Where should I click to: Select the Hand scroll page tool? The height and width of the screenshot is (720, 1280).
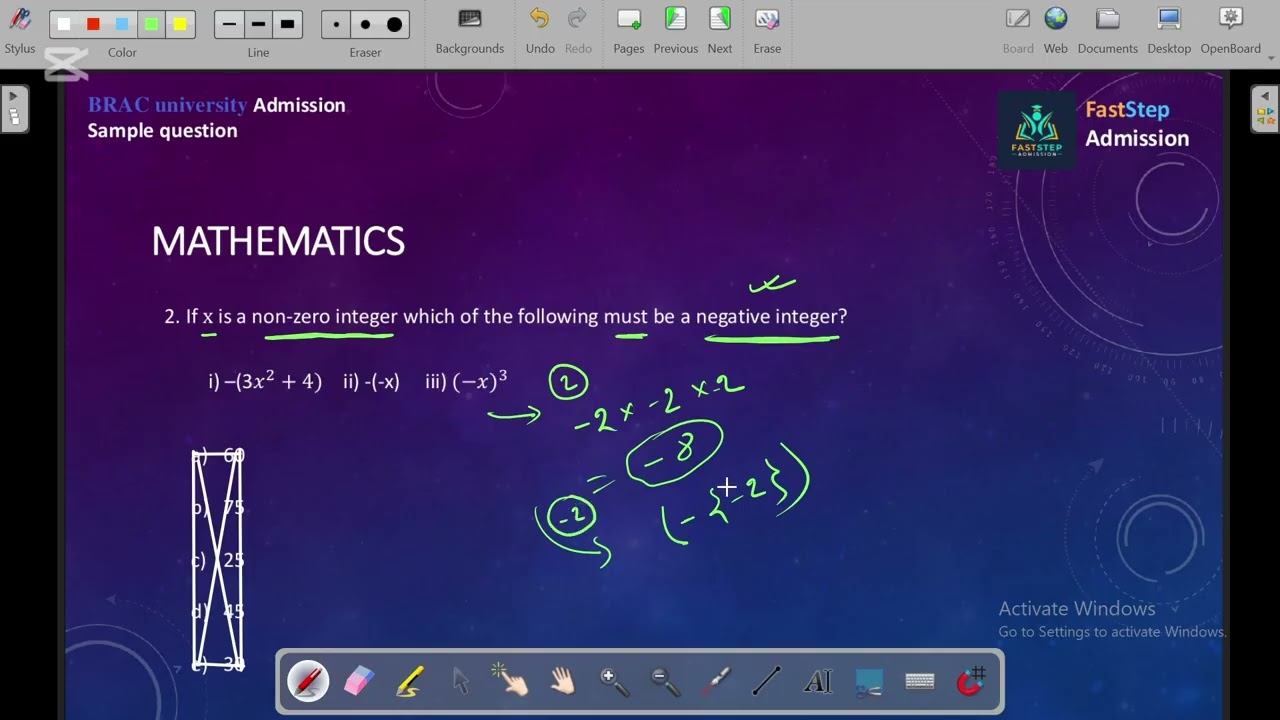(x=563, y=682)
